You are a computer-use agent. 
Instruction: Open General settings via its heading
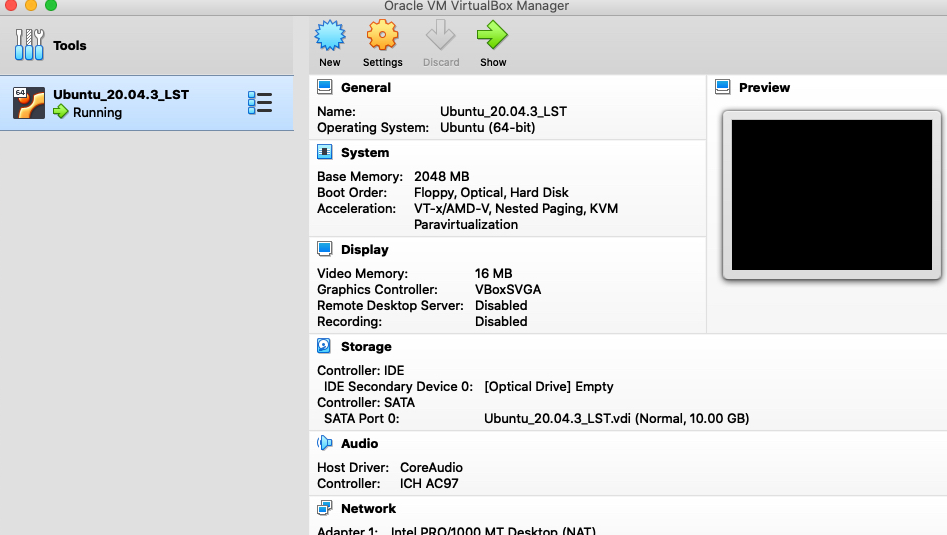pyautogui.click(x=365, y=88)
